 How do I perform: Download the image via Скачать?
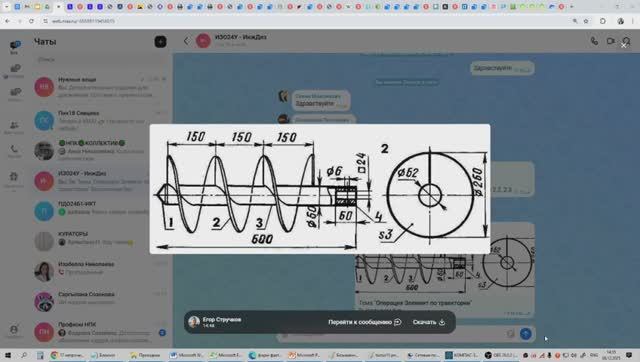429,322
